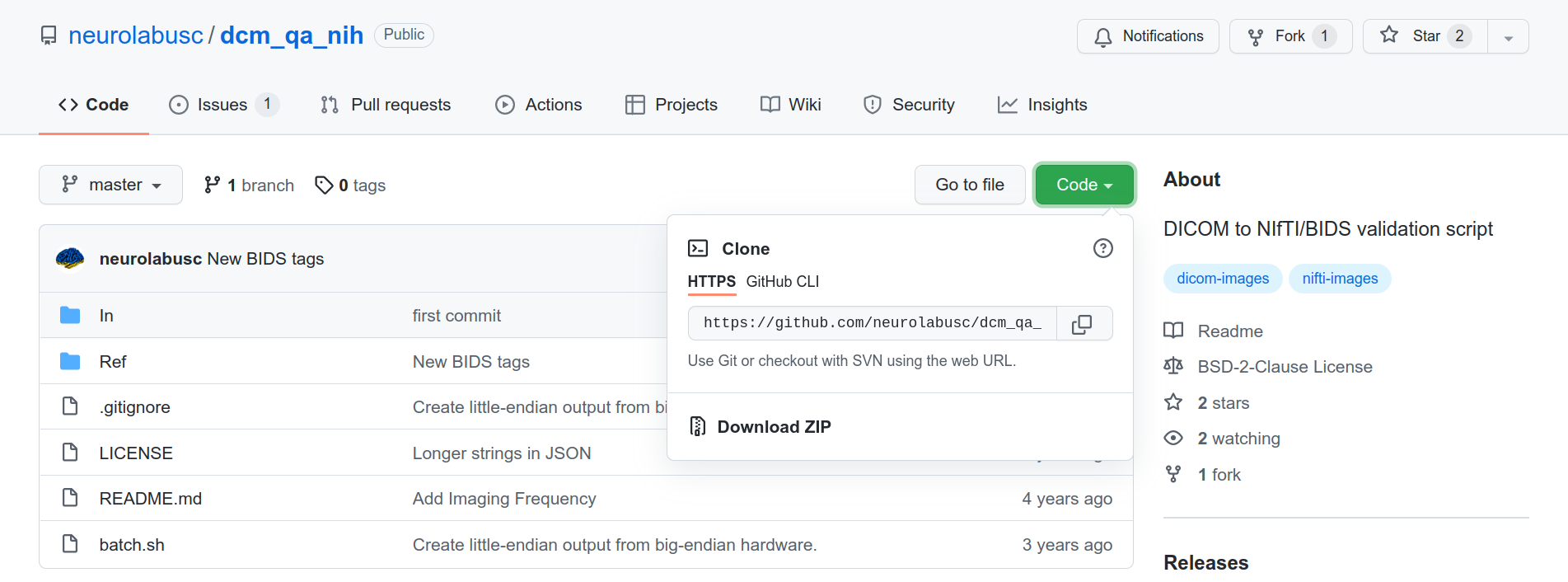Open the In folder
Screen dimensions: 1568x582
(106, 316)
